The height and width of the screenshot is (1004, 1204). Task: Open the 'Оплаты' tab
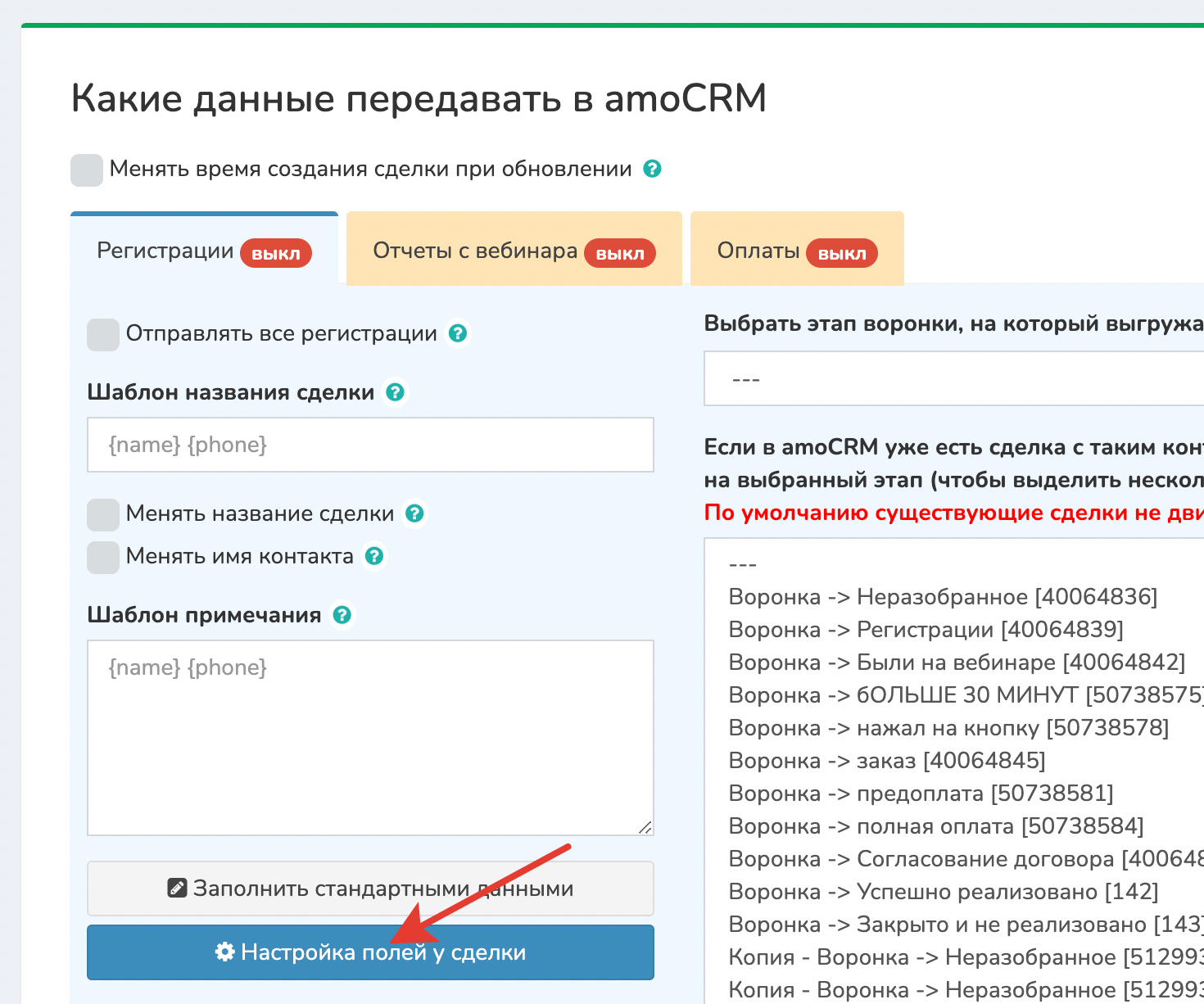click(x=796, y=251)
